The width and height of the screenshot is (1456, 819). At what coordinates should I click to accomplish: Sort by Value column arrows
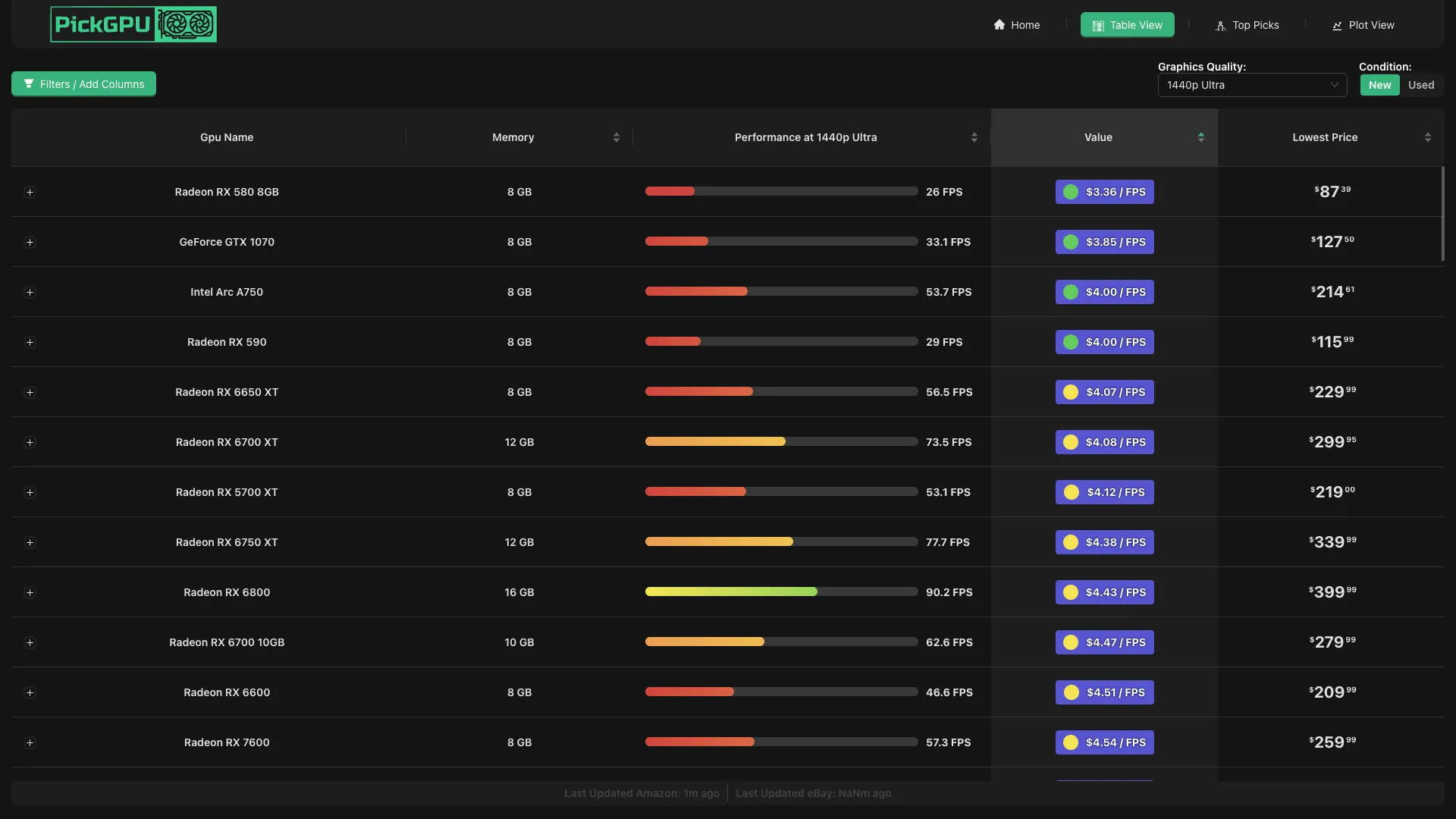tap(1201, 137)
